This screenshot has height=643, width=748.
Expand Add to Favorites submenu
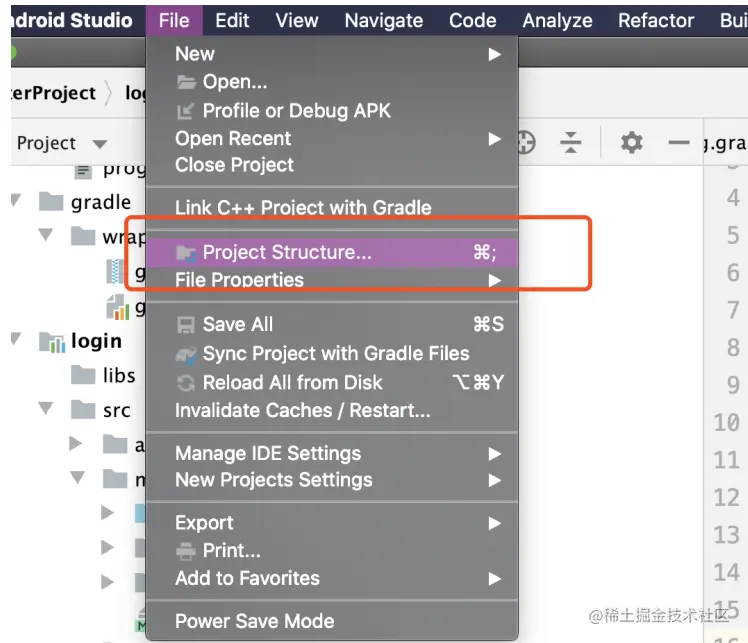click(332, 578)
